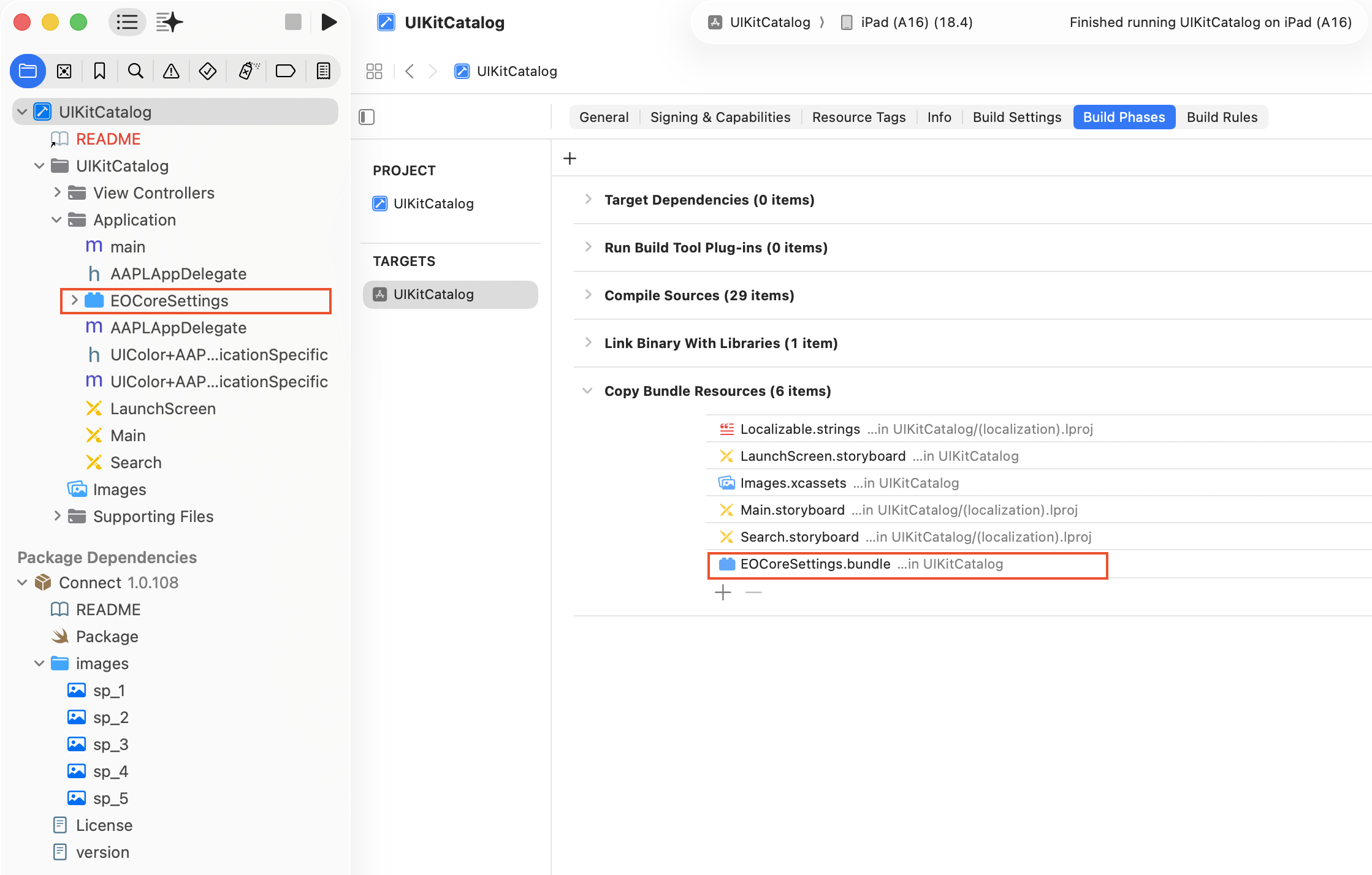1372x875 pixels.
Task: Open the Report navigator icon
Action: [323, 71]
